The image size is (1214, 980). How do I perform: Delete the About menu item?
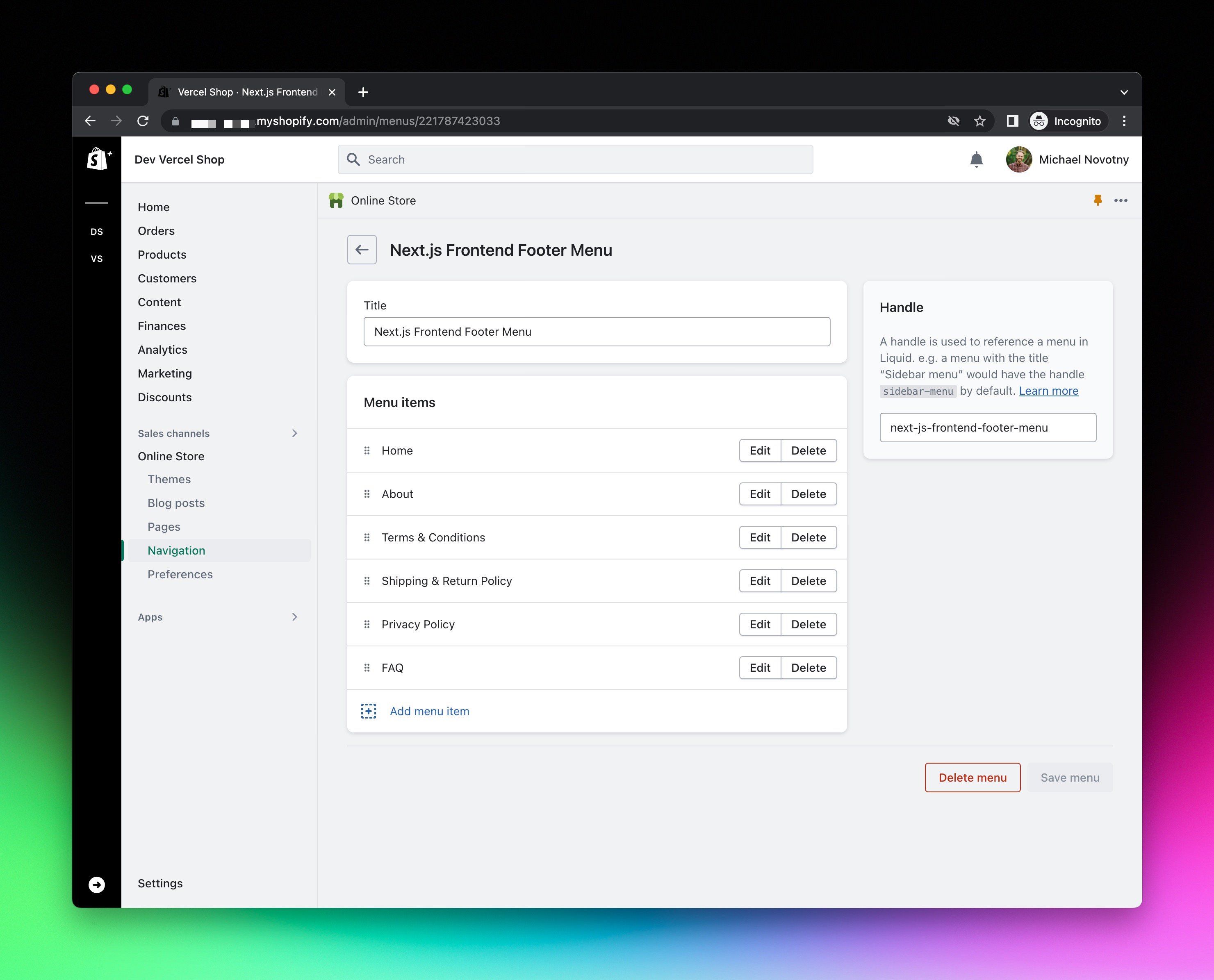(x=809, y=494)
